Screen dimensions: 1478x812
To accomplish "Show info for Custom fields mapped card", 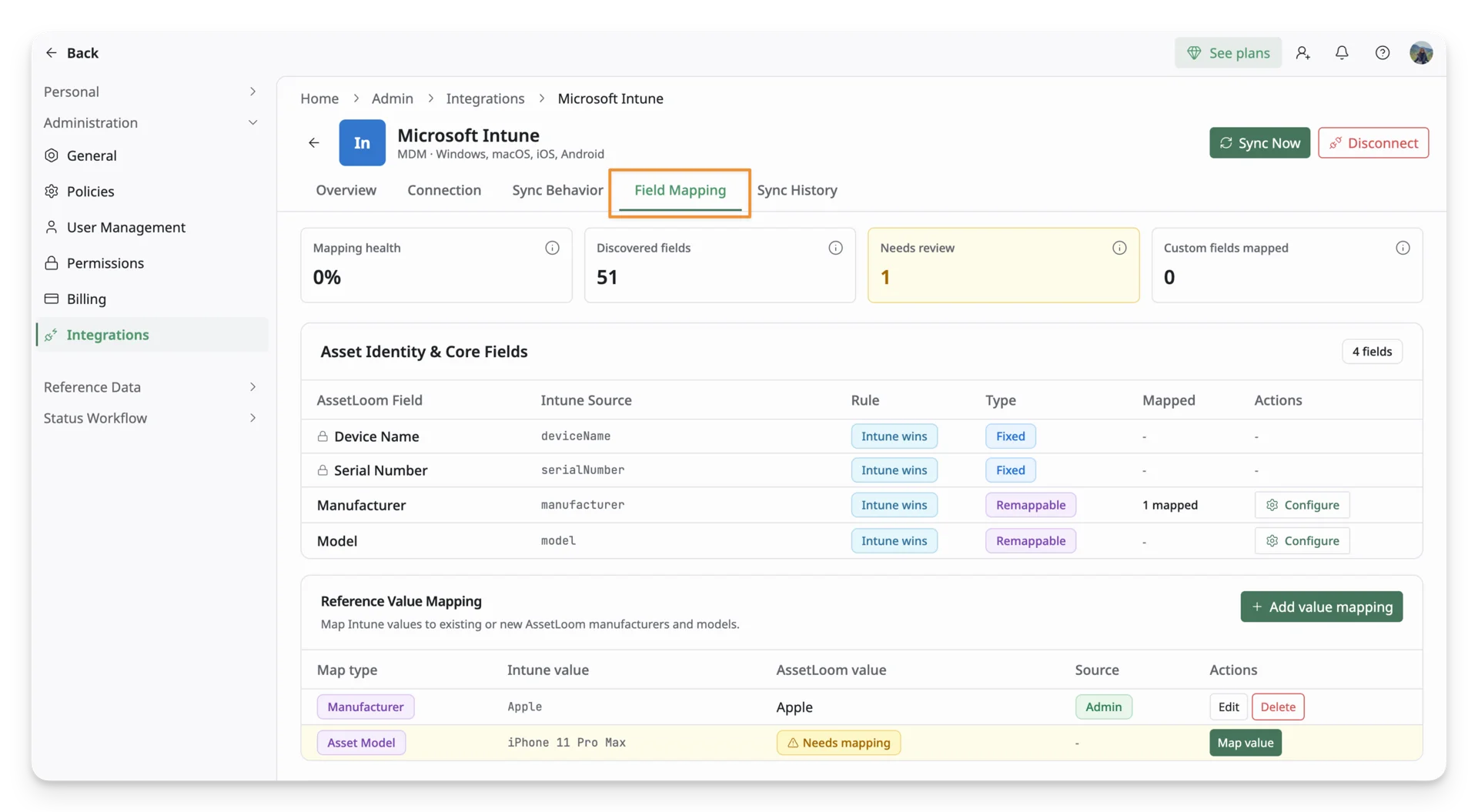I will [1403, 248].
